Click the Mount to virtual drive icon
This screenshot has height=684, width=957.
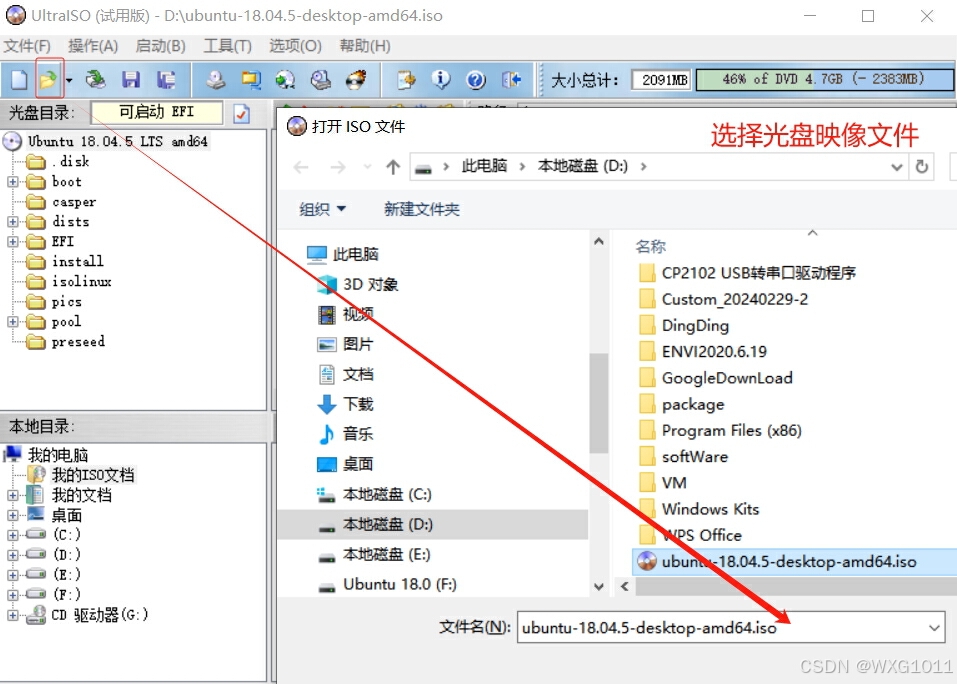coord(320,79)
